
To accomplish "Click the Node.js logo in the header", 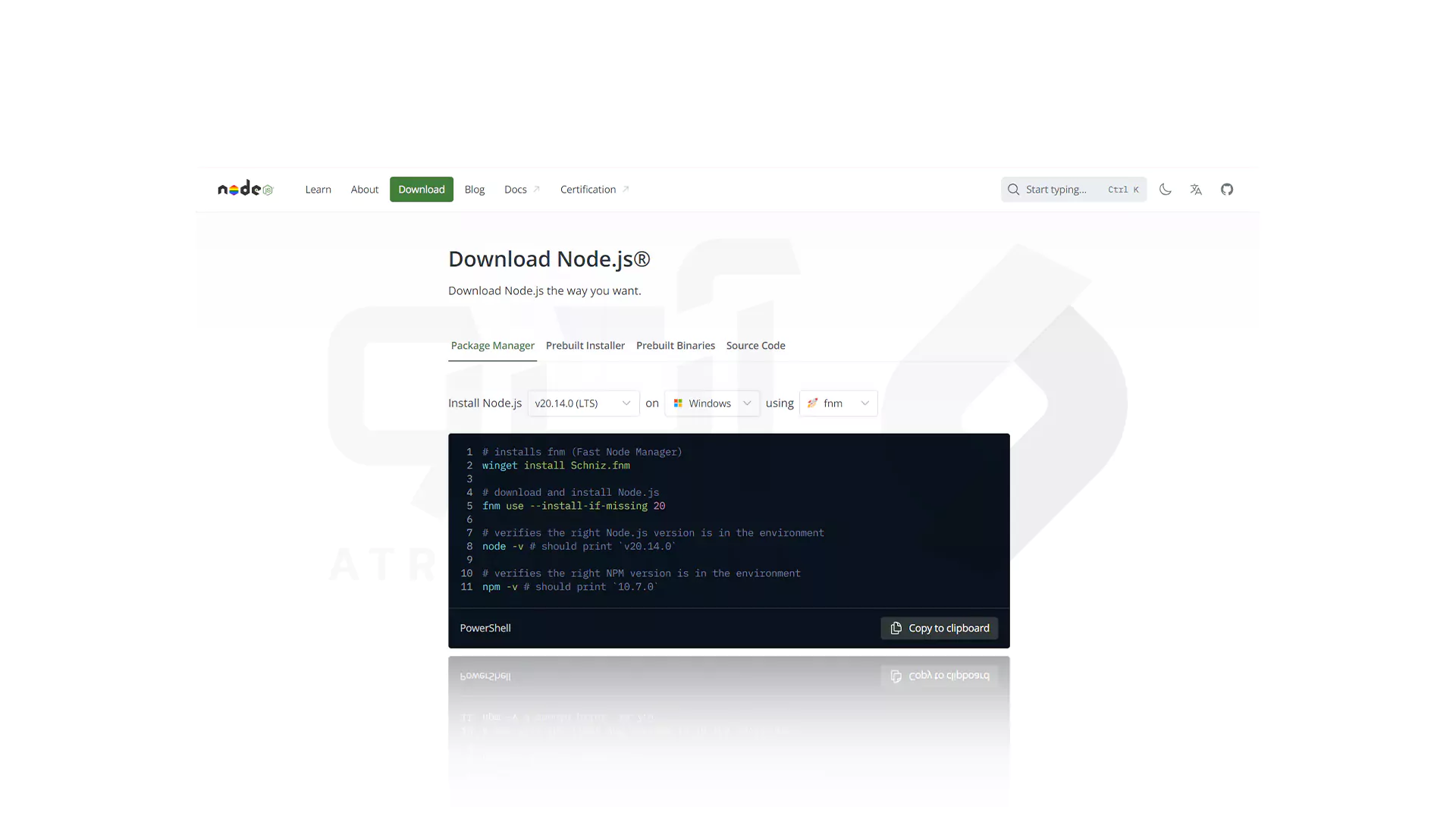I will coord(245,189).
